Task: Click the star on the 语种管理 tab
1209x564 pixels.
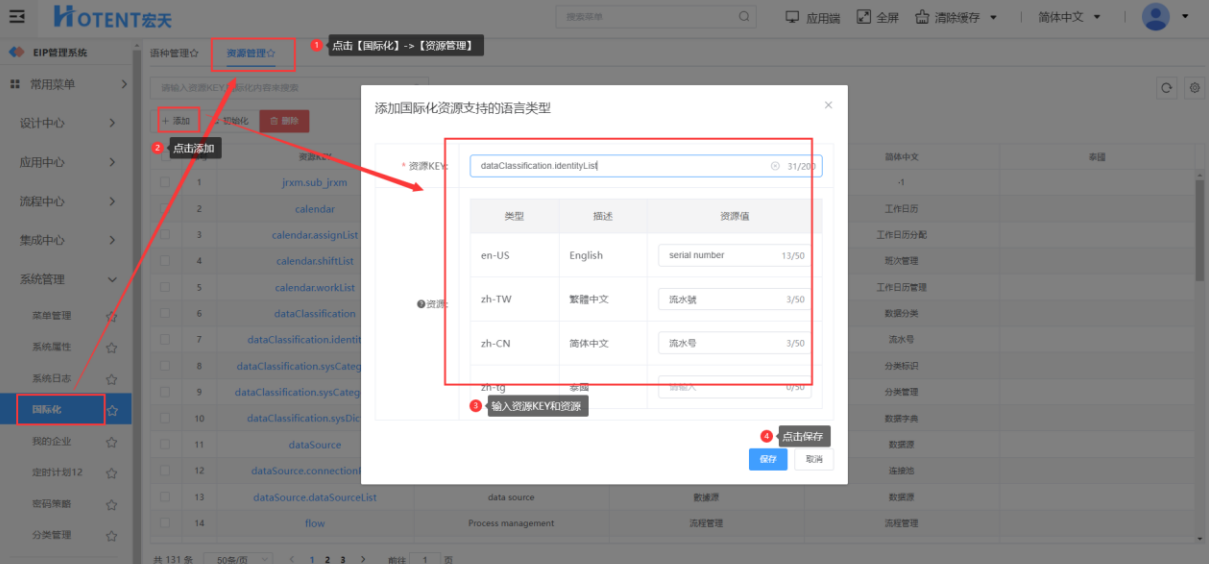Action: pos(194,53)
